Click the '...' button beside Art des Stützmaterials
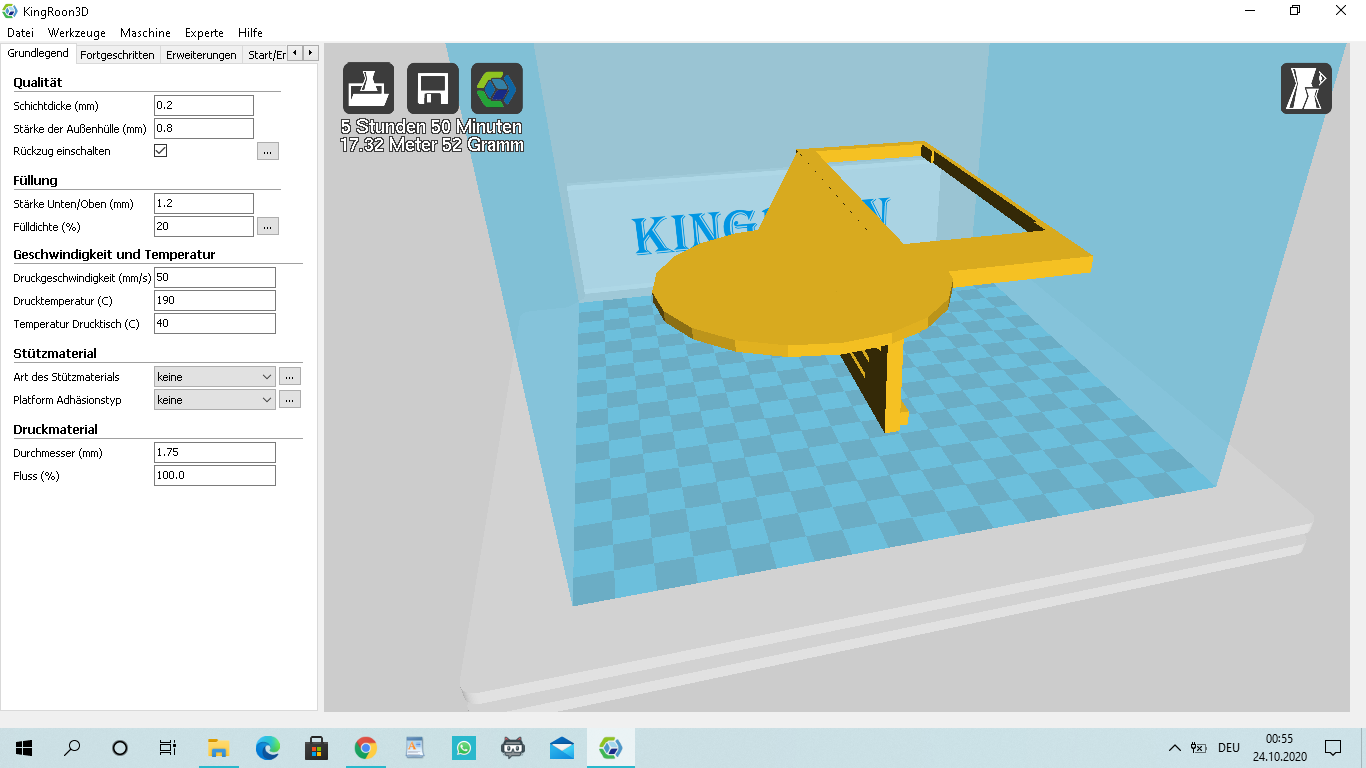 [290, 377]
